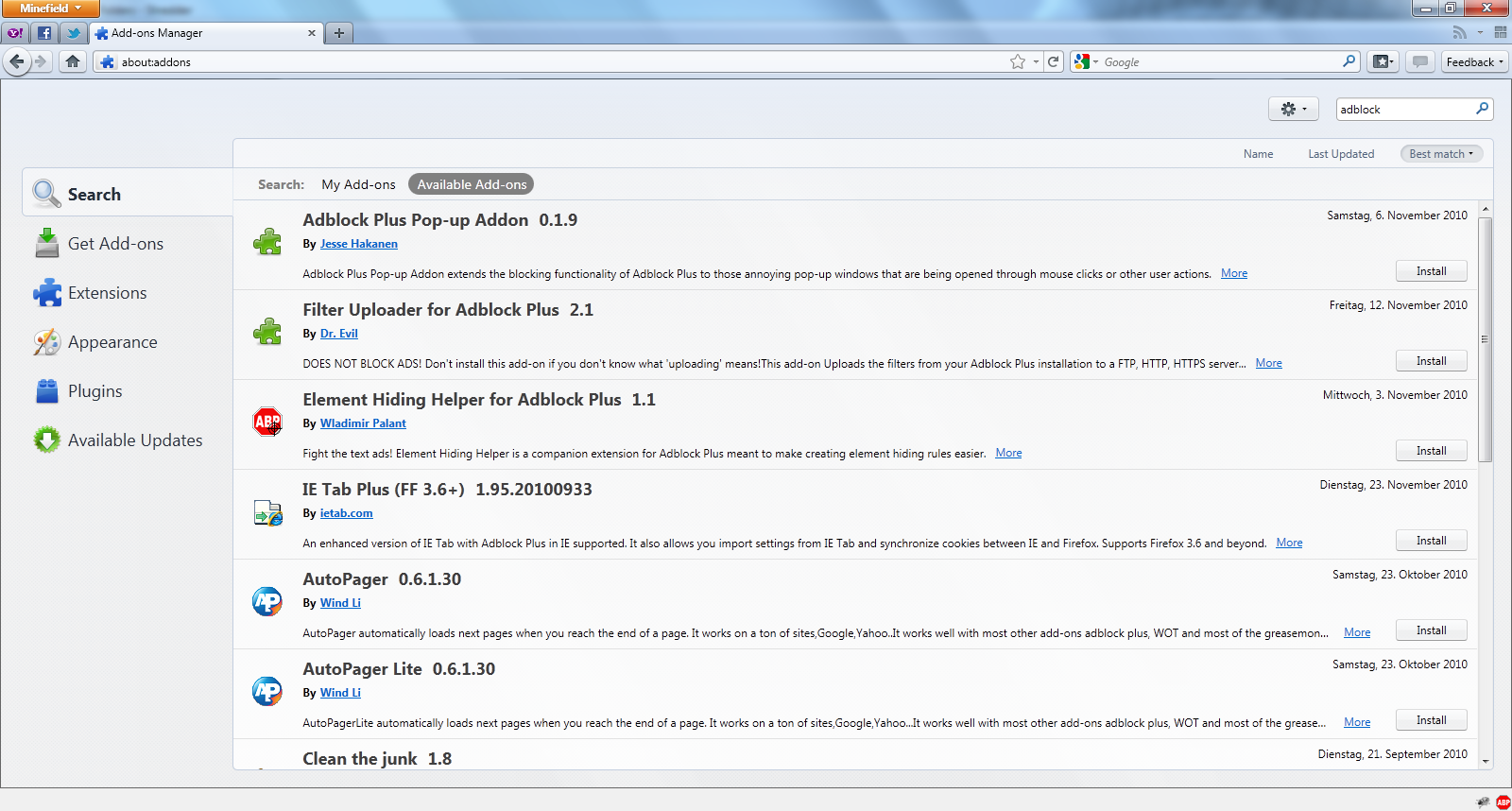Screen dimensions: 1512x811
Task: Click the vertical scrollbar of the results list
Action: pyautogui.click(x=1485, y=340)
